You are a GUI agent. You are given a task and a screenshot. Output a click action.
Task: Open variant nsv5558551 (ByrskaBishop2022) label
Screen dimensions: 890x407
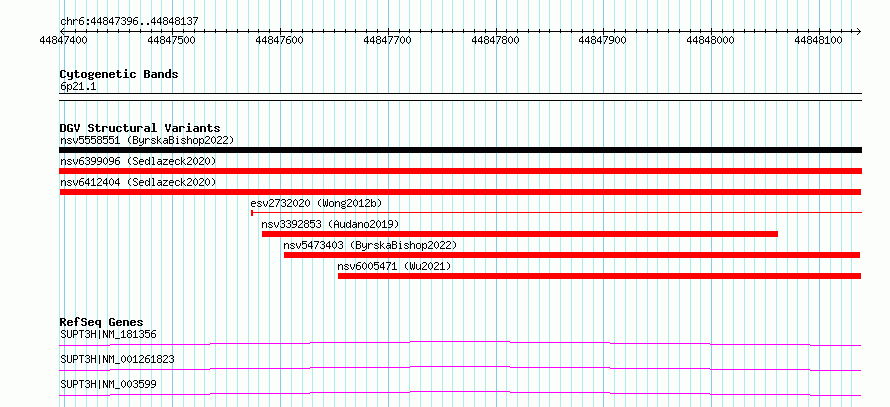coord(147,140)
